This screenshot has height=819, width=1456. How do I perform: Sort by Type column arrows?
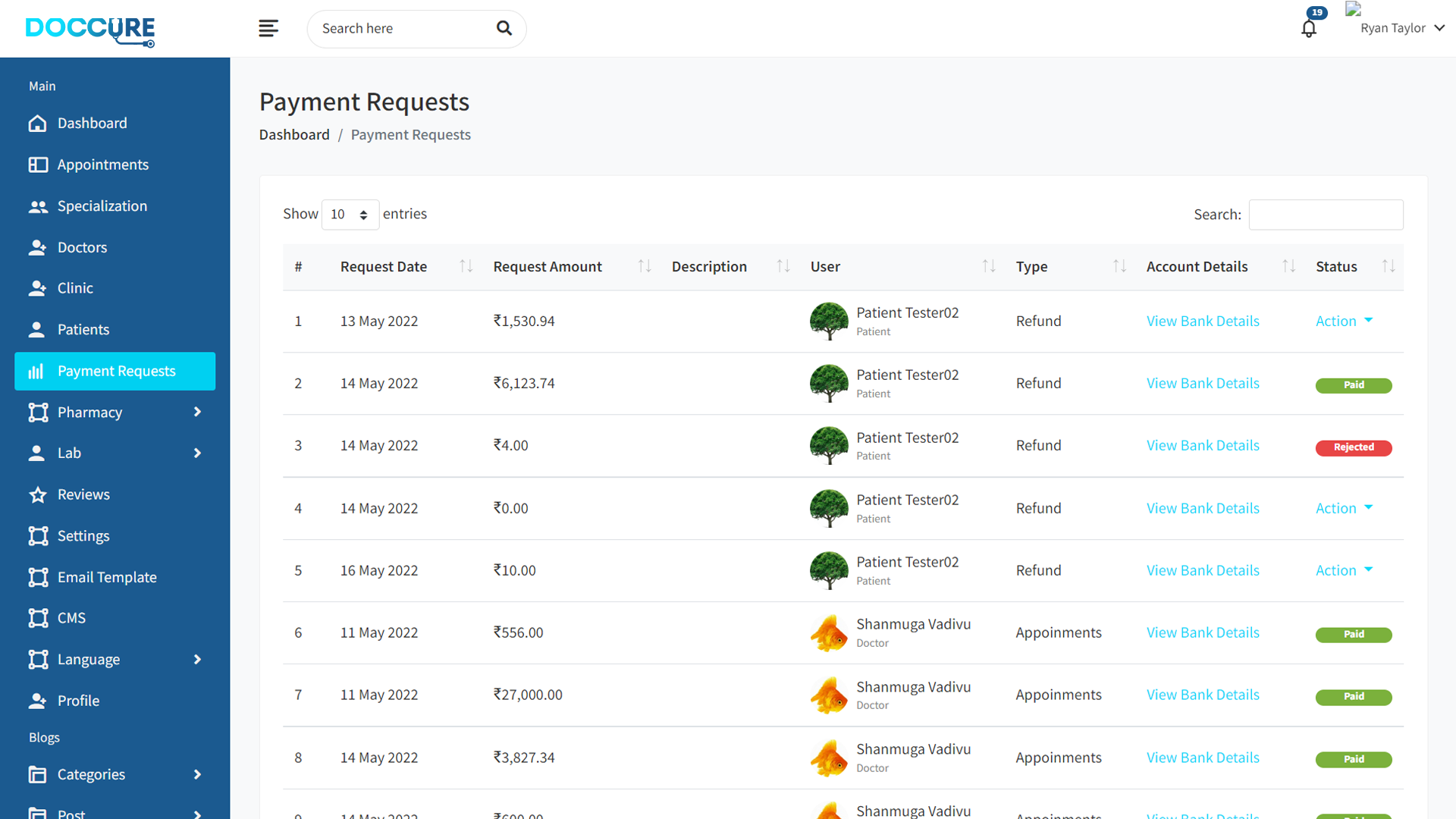[1119, 266]
